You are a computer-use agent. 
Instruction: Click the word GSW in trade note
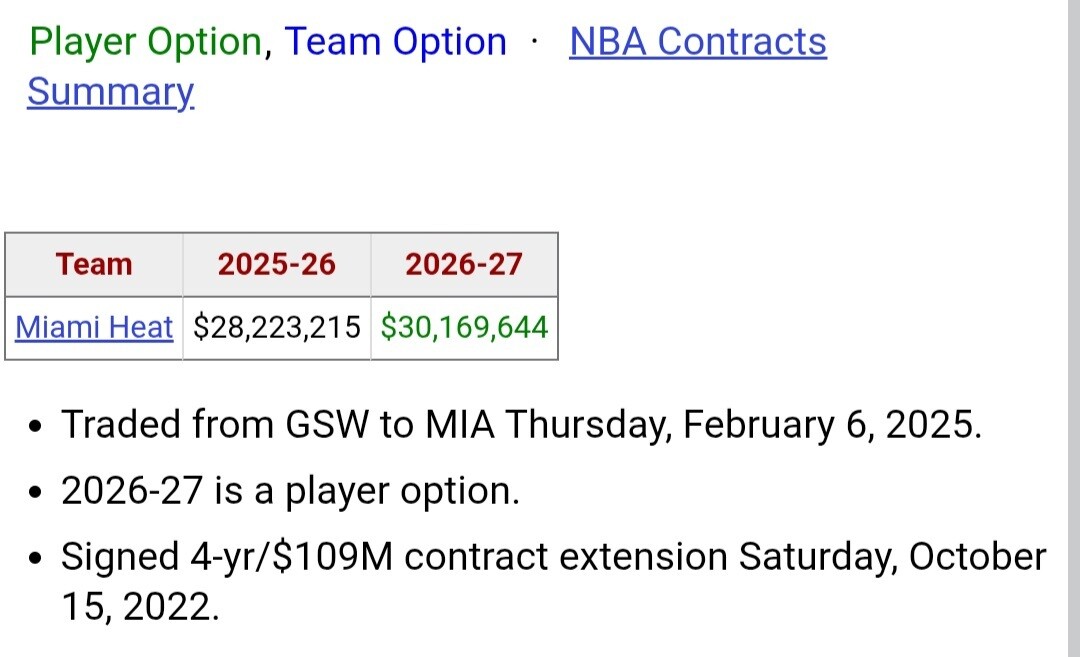tap(326, 424)
